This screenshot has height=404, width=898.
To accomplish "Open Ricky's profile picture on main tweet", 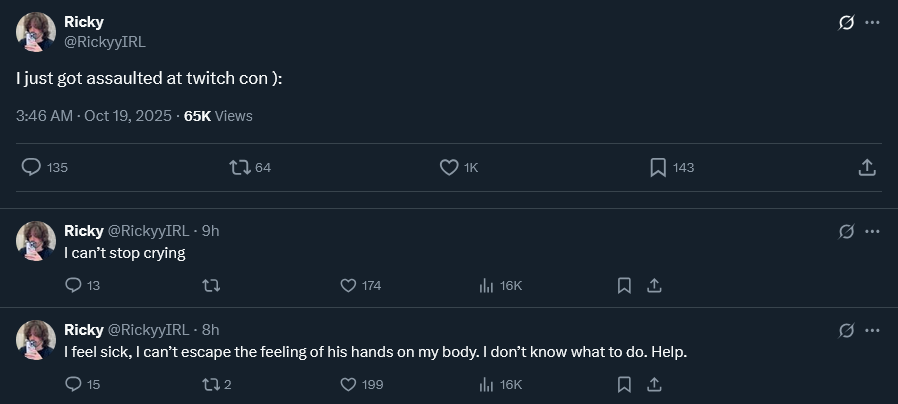I will tap(36, 32).
